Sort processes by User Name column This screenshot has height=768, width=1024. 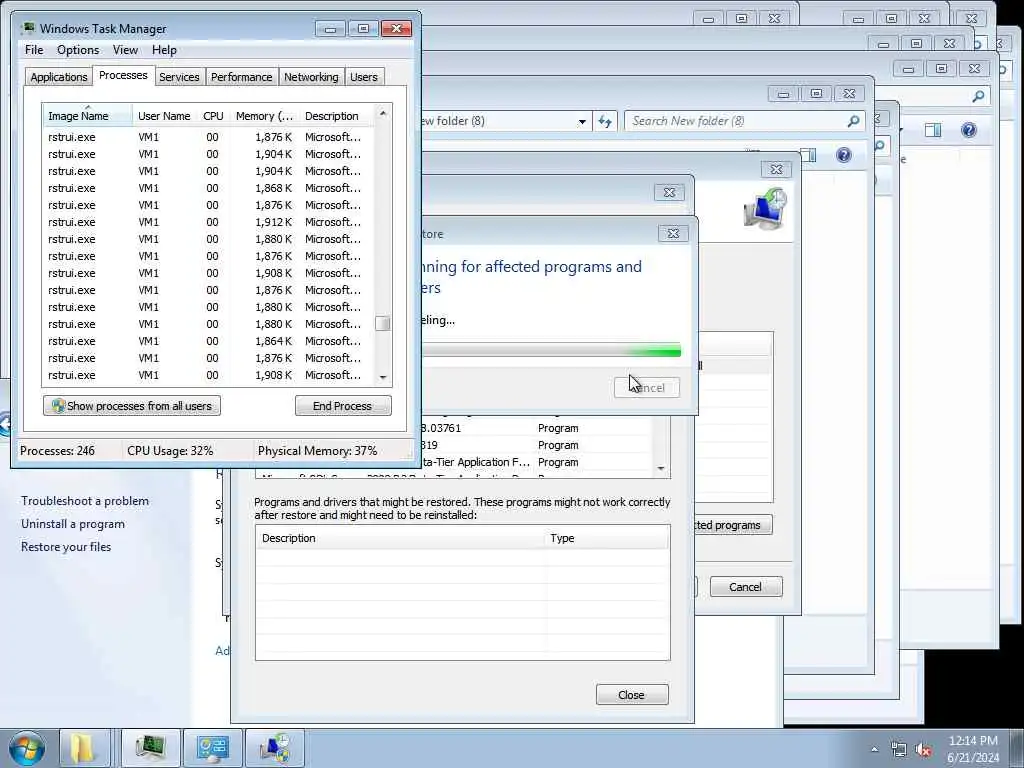tap(165, 116)
